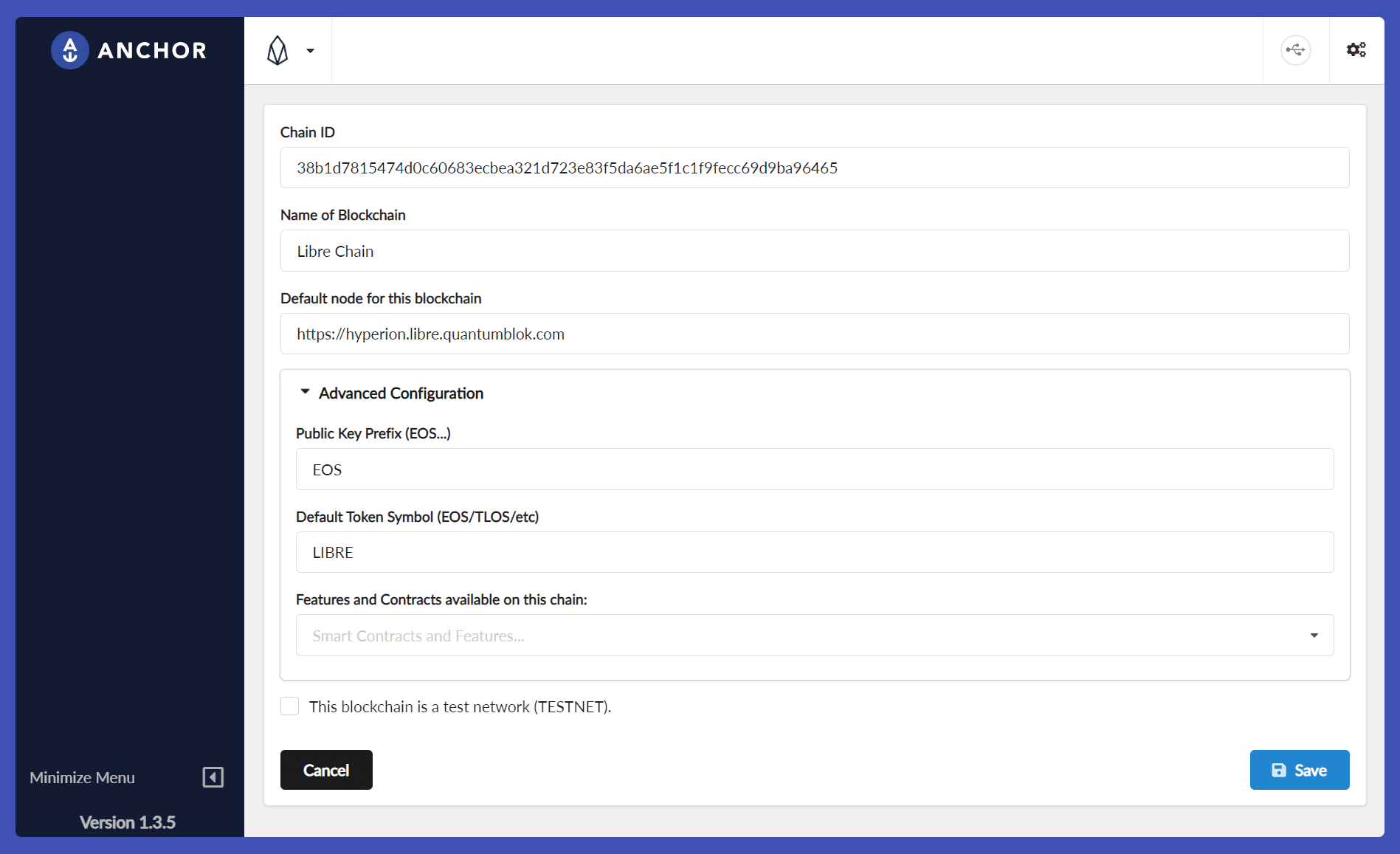Click 'Features and Contracts available' label

tap(441, 599)
